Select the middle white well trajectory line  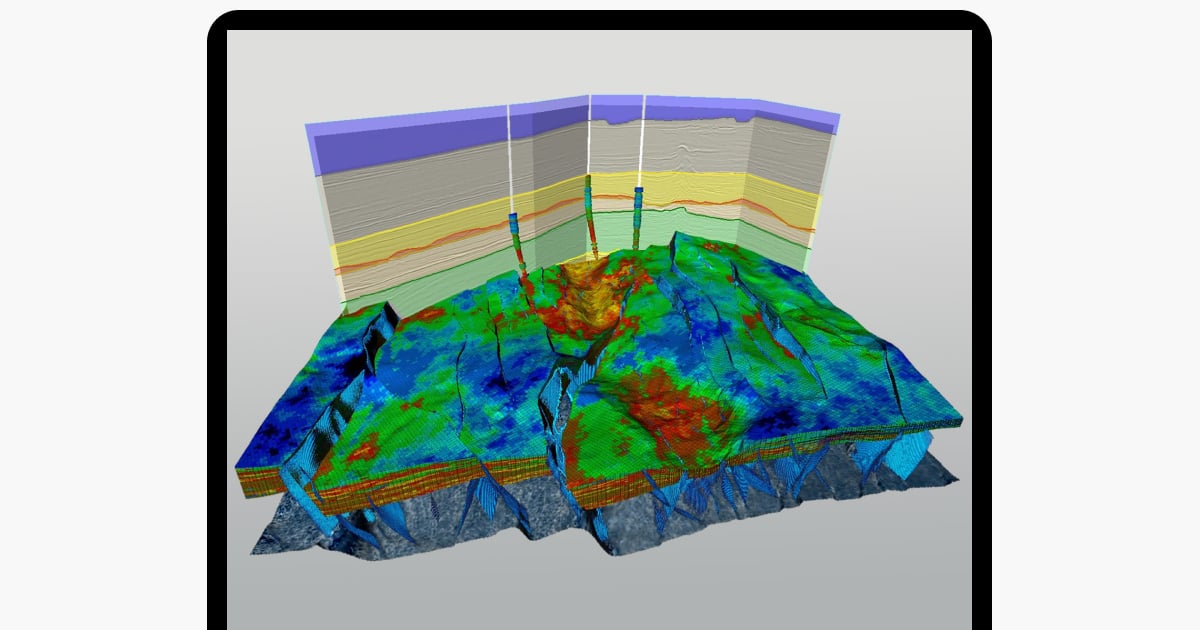click(589, 135)
